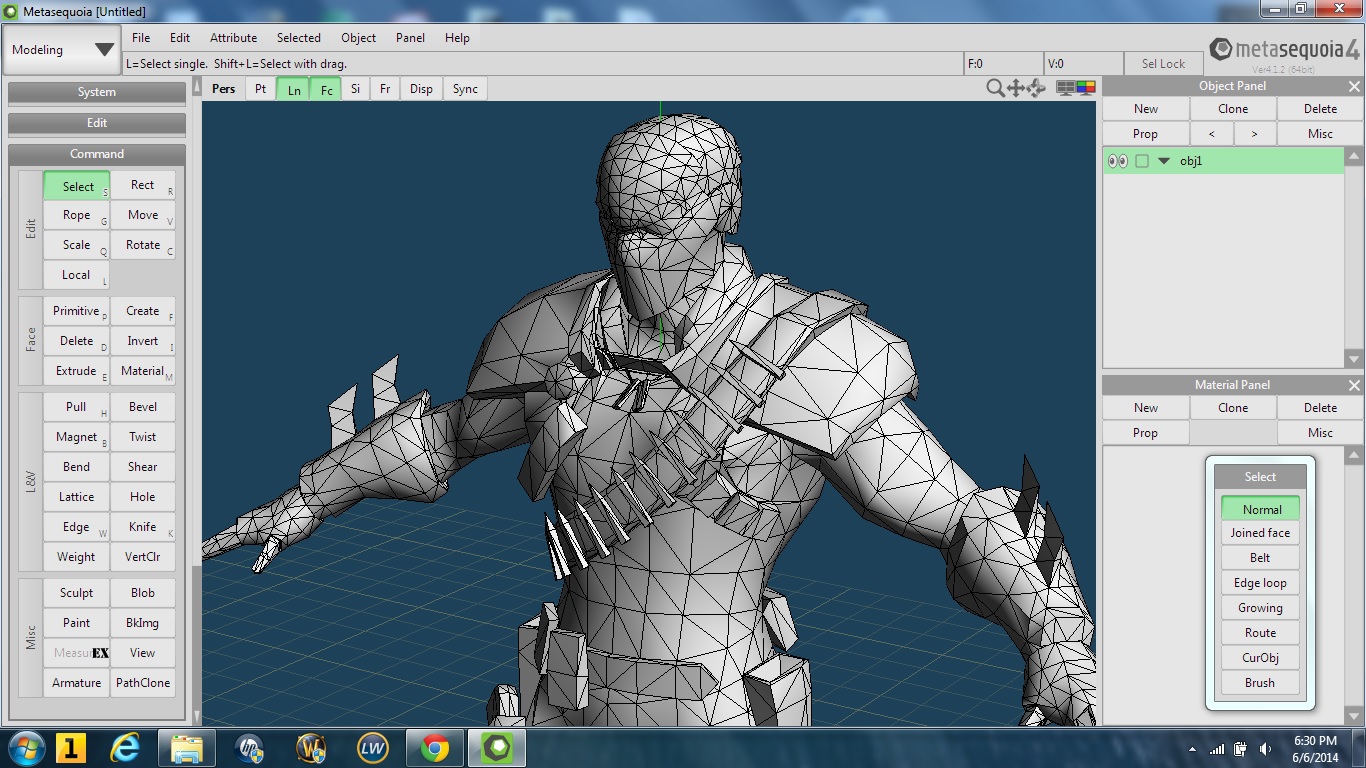The height and width of the screenshot is (768, 1366).
Task: Open the Attribute menu
Action: [233, 38]
